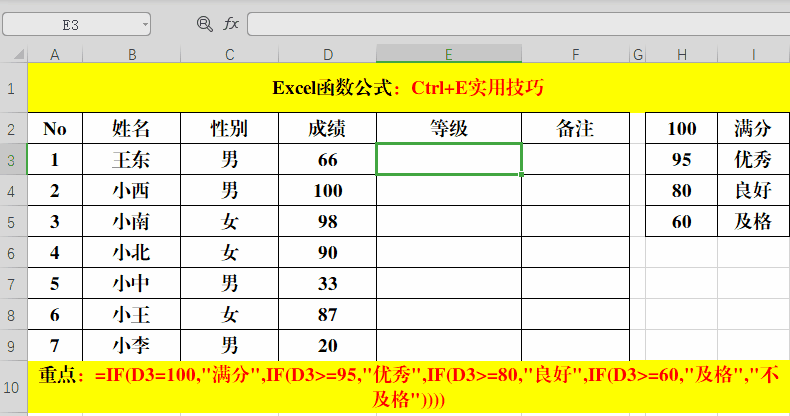Click the empty 等级 cell for 小西

(x=449, y=190)
